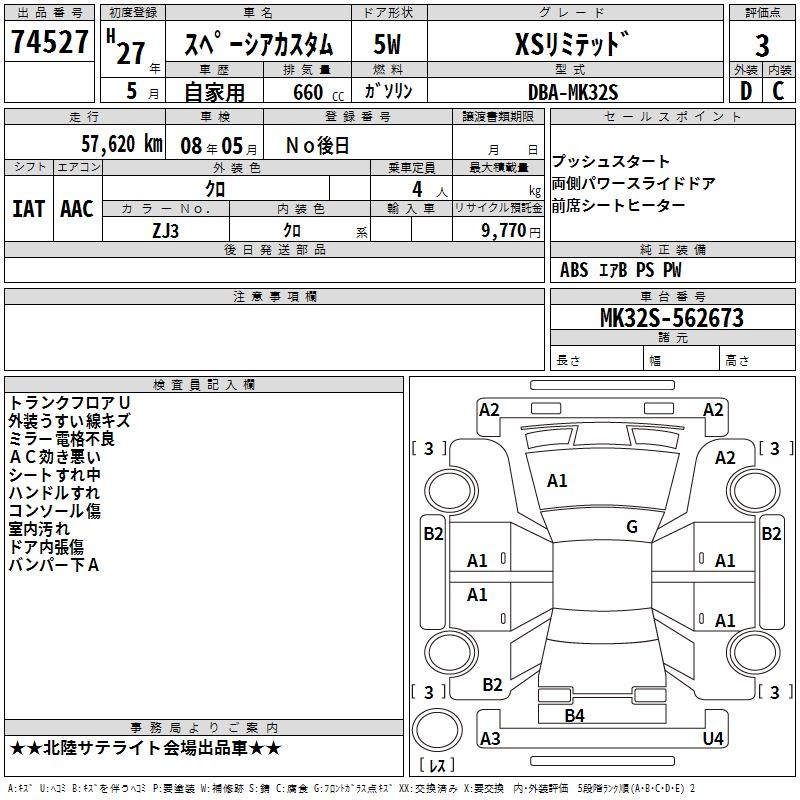Viewport: 800px width, 800px height.
Task: Click the grade name XSリミテッド
Action: pos(572,45)
